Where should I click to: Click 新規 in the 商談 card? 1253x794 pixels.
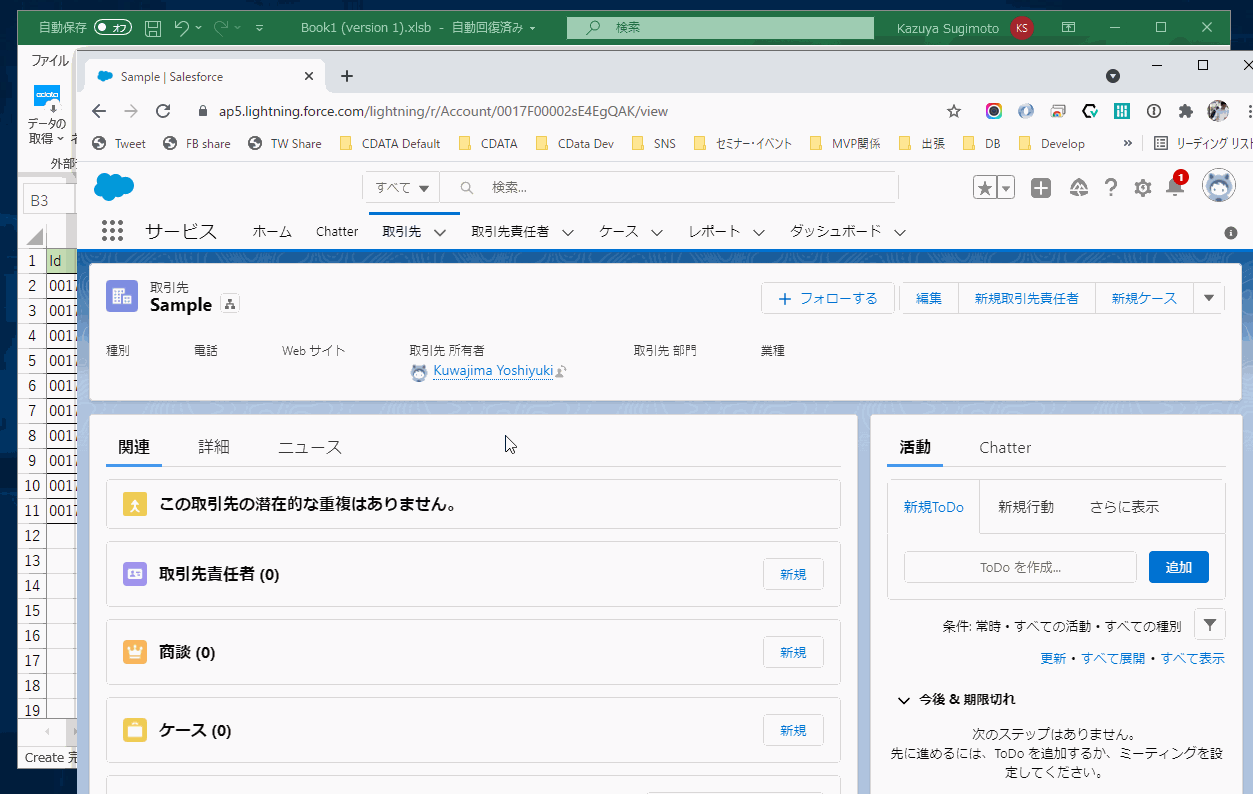point(793,652)
